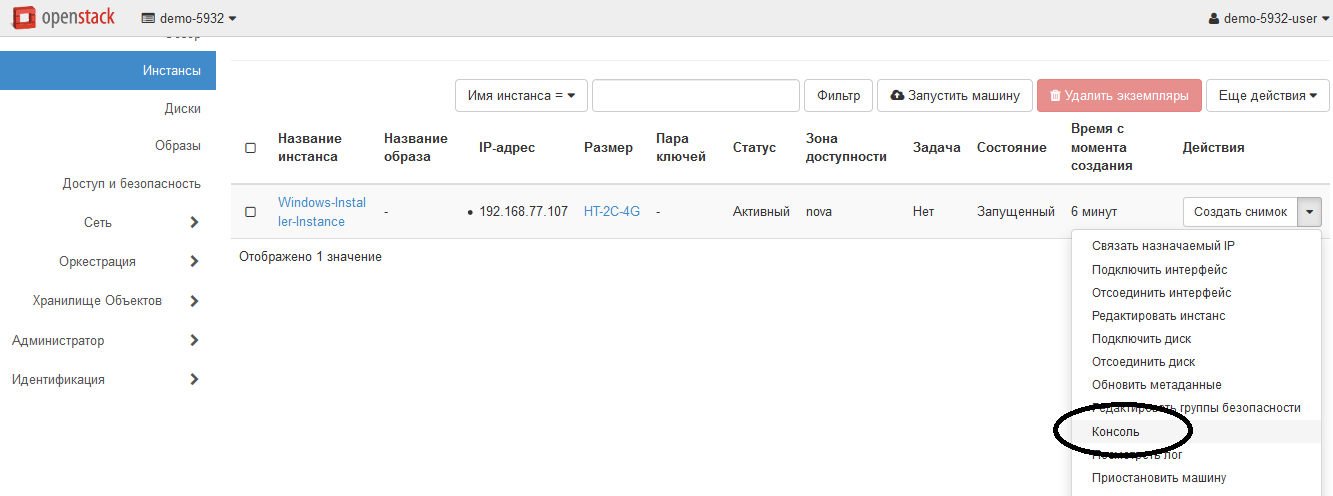This screenshot has width=1333, height=496.
Task: Click the OpenStack logo
Action: pyautogui.click(x=64, y=17)
